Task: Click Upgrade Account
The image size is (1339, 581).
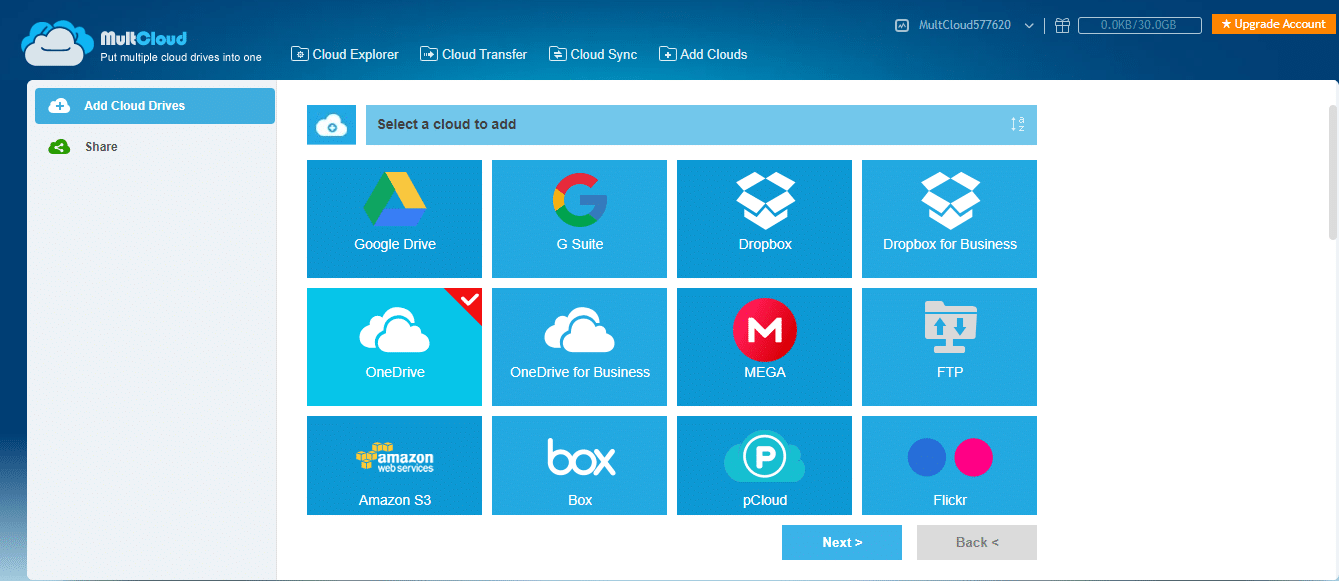Action: click(1272, 23)
